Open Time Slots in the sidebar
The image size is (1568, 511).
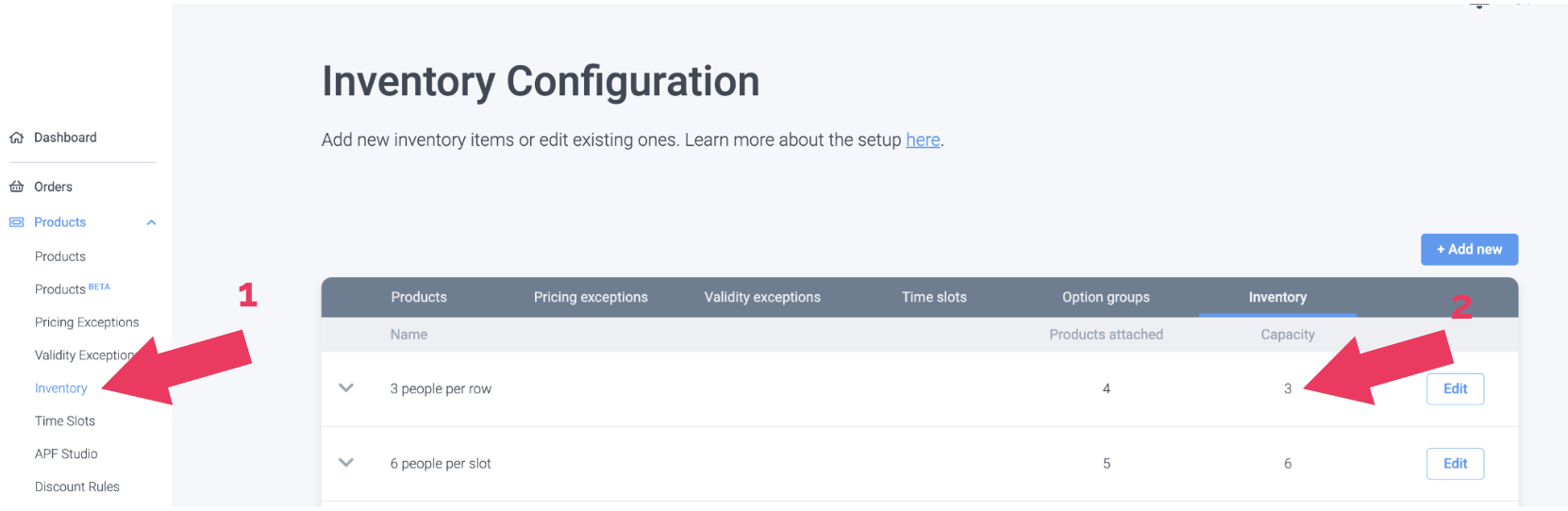65,421
